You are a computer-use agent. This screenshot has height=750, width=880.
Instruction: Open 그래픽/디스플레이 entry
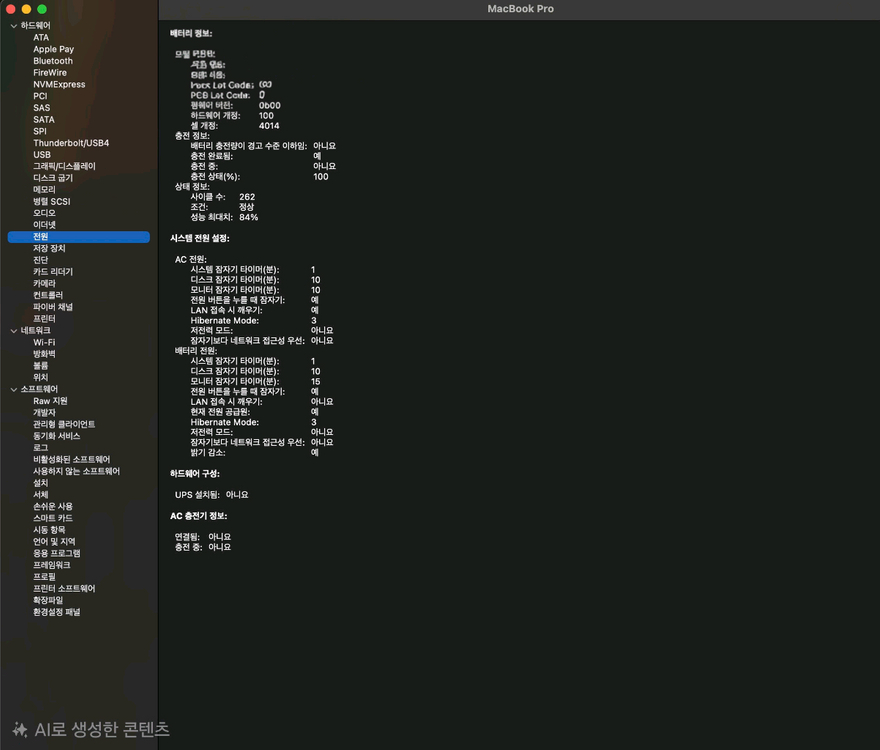pyautogui.click(x=65, y=166)
